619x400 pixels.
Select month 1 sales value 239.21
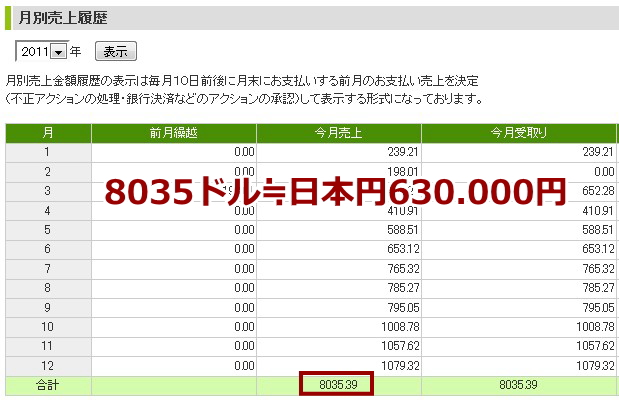[x=402, y=152]
